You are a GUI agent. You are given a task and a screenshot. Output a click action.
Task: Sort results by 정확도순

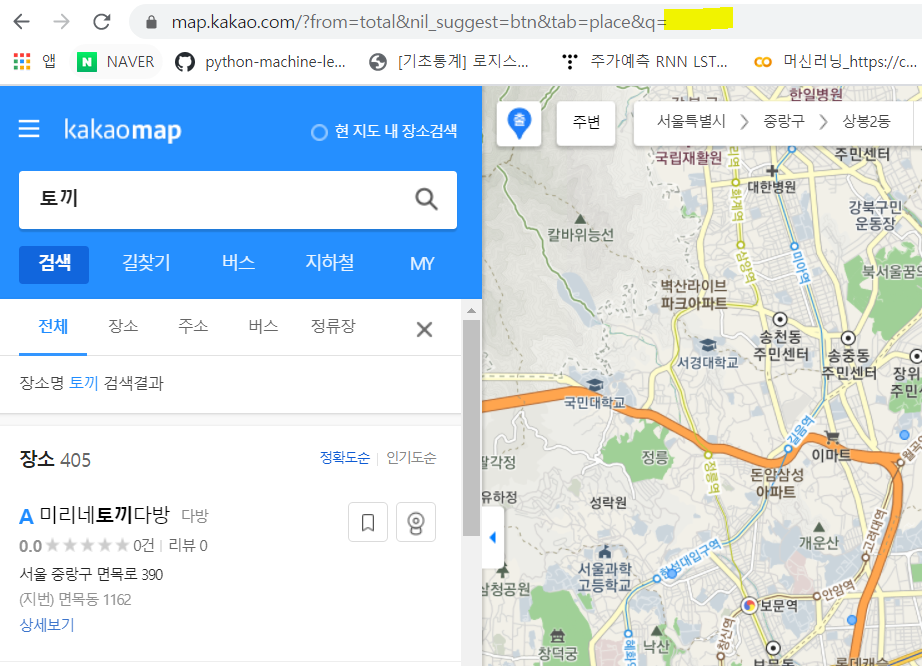(x=345, y=458)
